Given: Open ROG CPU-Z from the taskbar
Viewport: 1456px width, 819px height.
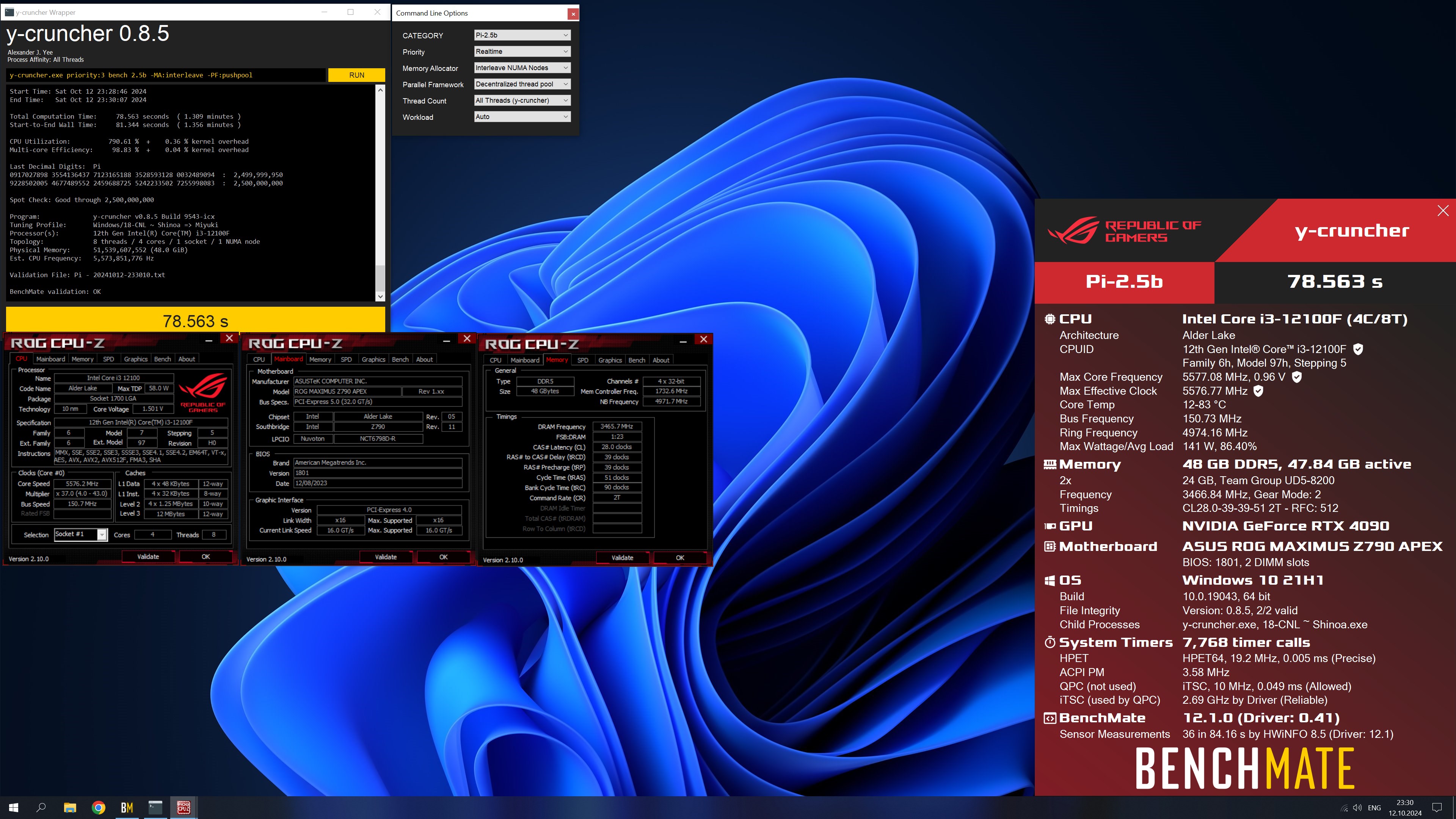Looking at the screenshot, I should [184, 808].
